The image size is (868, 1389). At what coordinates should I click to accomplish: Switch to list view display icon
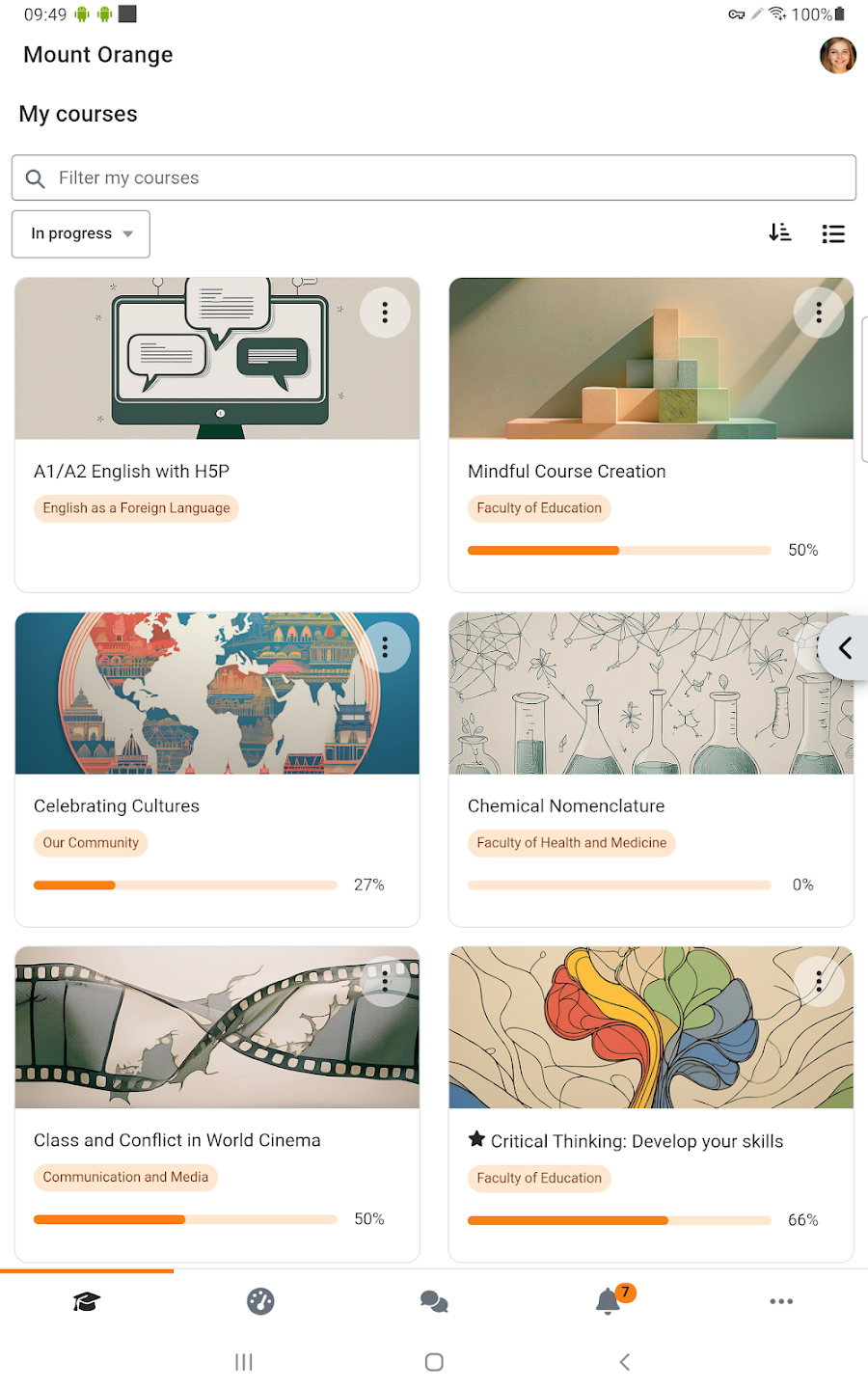tap(833, 233)
